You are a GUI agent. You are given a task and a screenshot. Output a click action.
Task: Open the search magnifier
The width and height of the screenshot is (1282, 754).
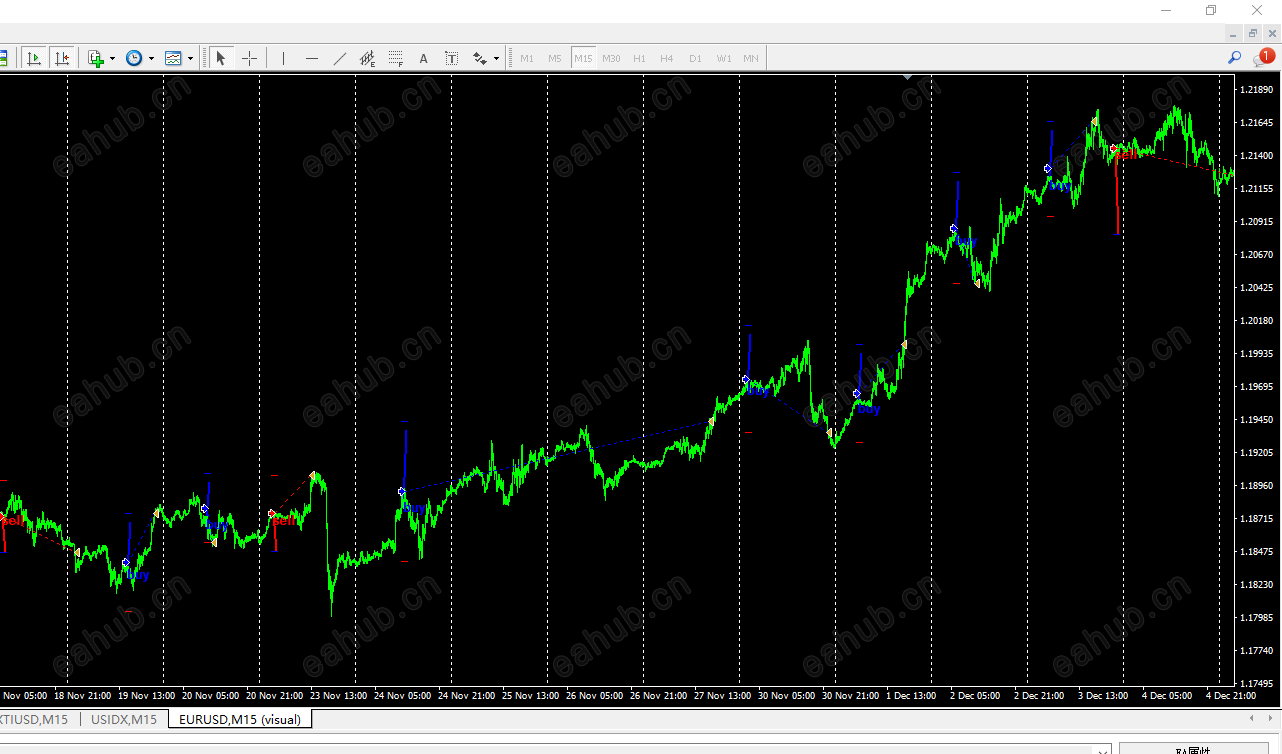pyautogui.click(x=1235, y=58)
